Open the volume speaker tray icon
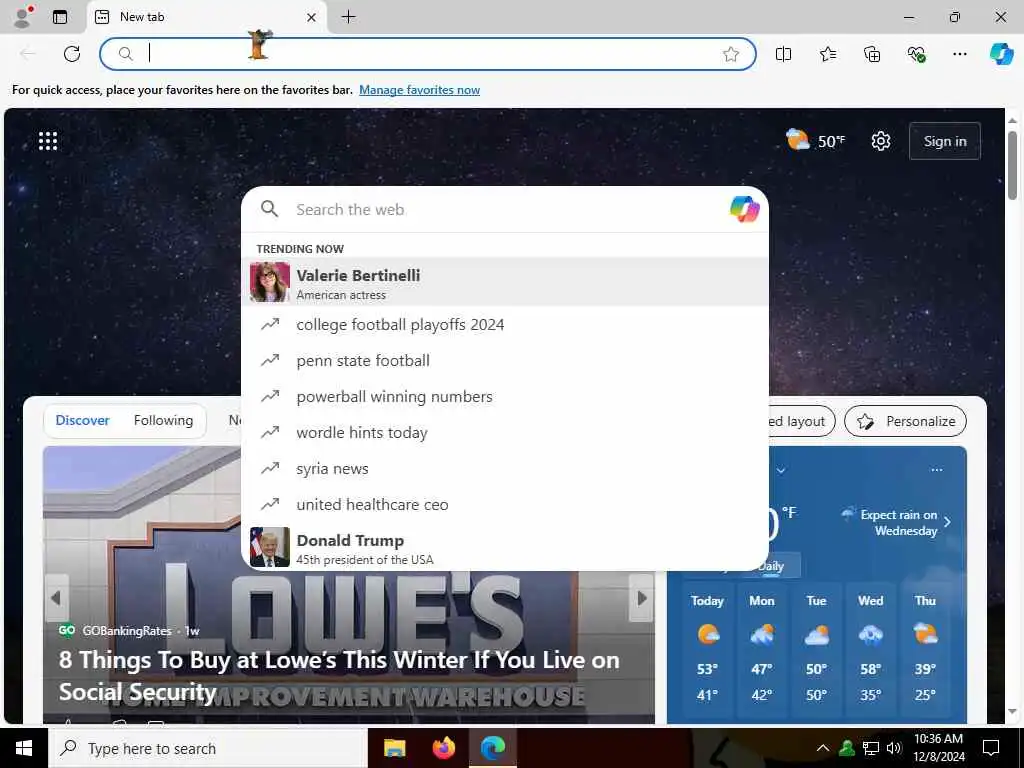The image size is (1024, 768). coord(894,748)
